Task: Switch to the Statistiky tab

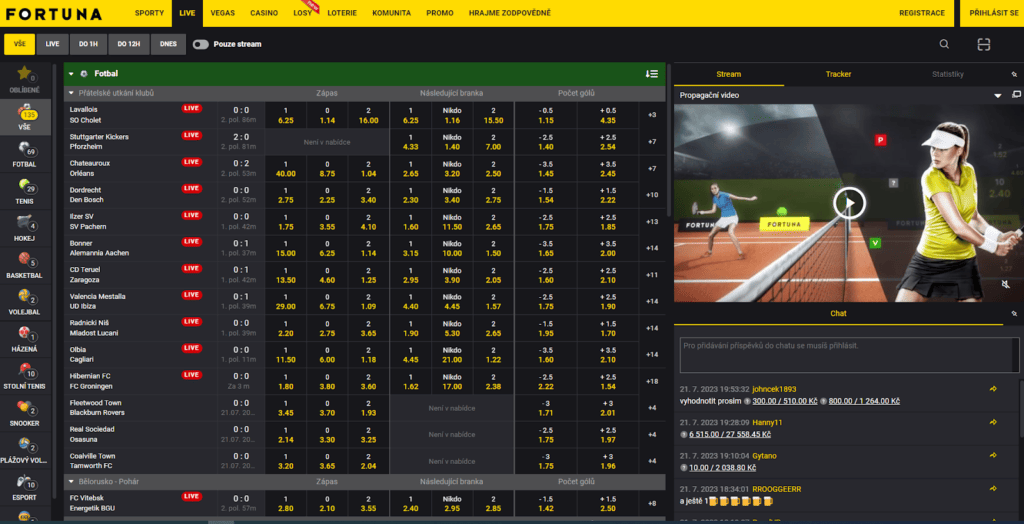Action: coord(948,74)
